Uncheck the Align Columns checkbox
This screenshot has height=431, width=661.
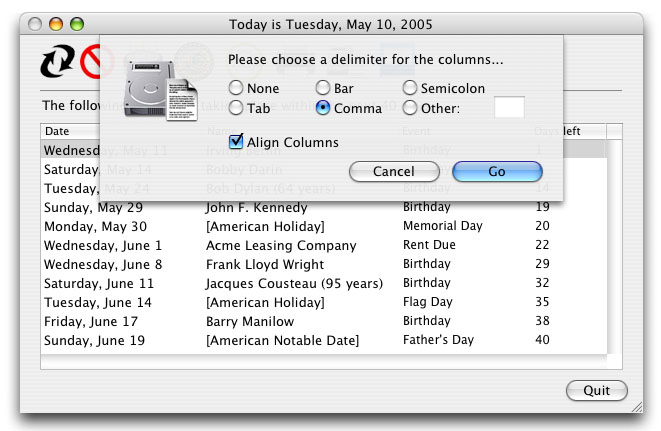pos(236,142)
